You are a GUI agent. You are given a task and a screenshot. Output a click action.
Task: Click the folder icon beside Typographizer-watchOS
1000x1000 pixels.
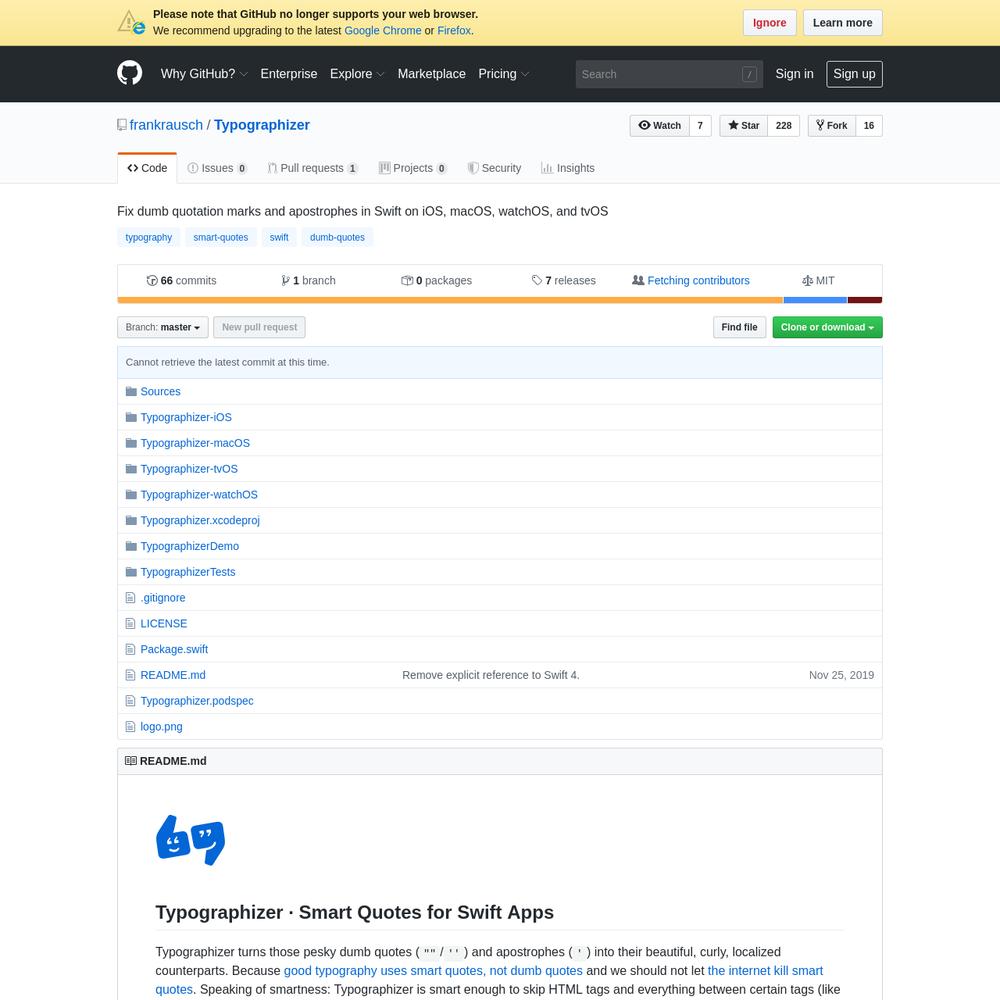pyautogui.click(x=131, y=494)
